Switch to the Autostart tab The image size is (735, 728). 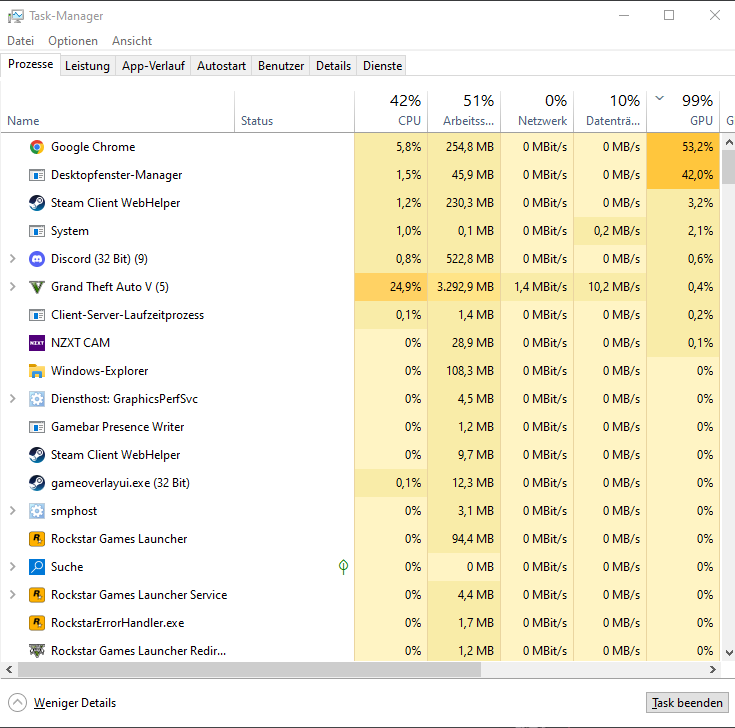[221, 66]
